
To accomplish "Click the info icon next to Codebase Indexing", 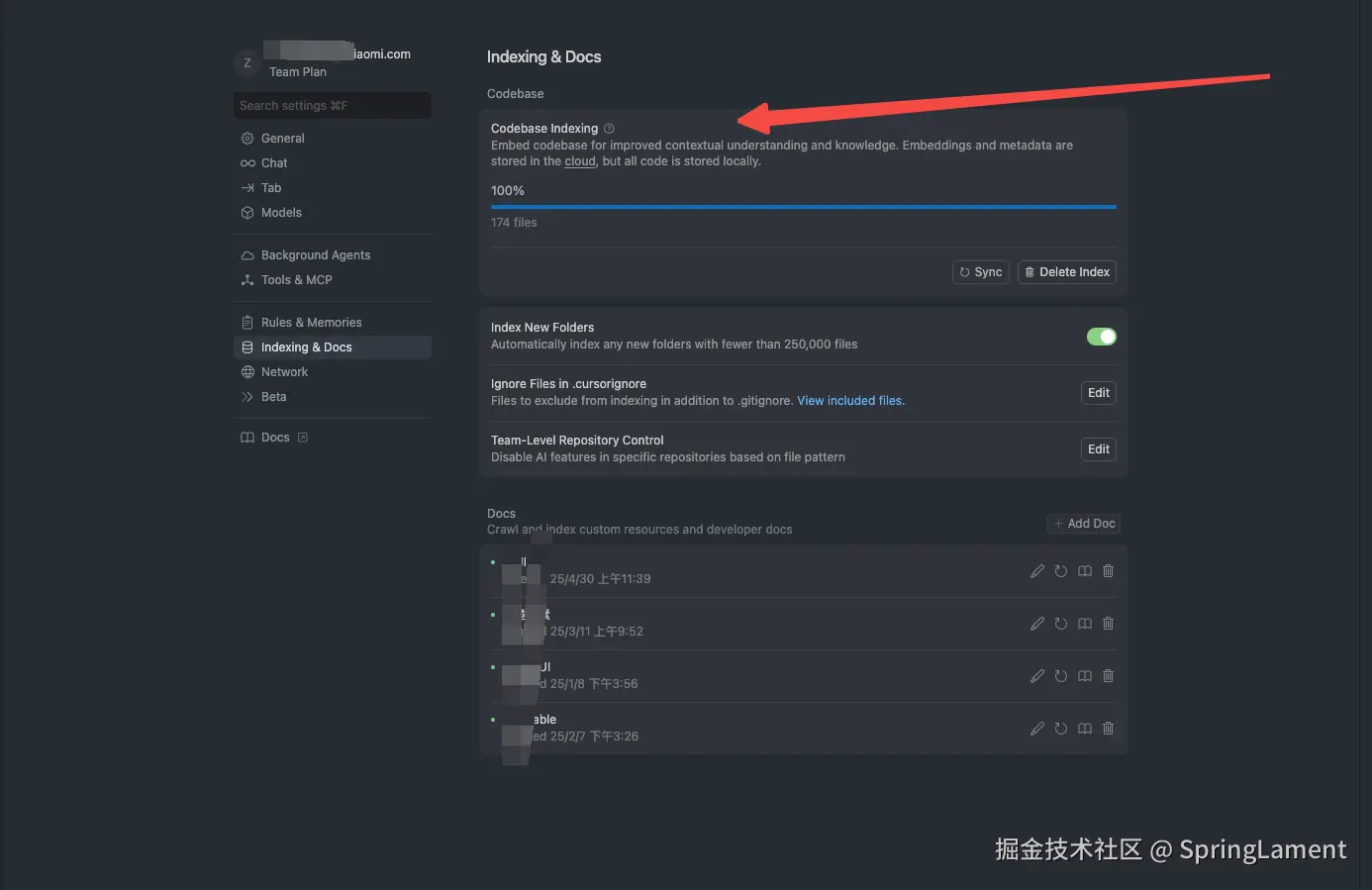I will tap(608, 128).
